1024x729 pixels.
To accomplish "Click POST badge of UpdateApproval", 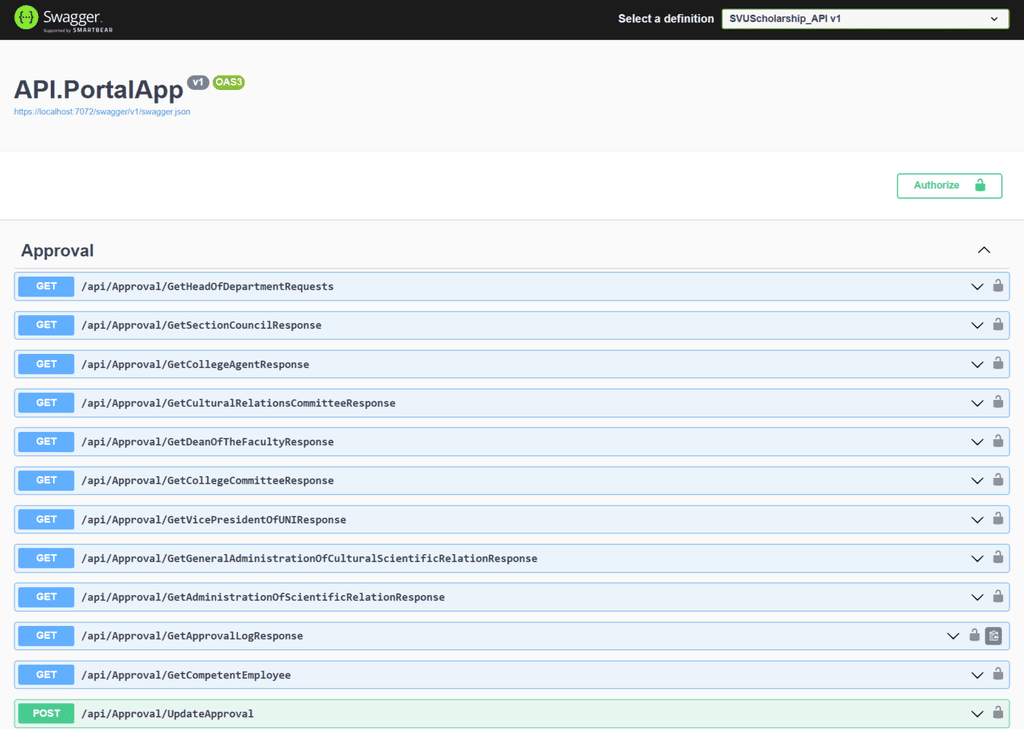I will [x=46, y=713].
